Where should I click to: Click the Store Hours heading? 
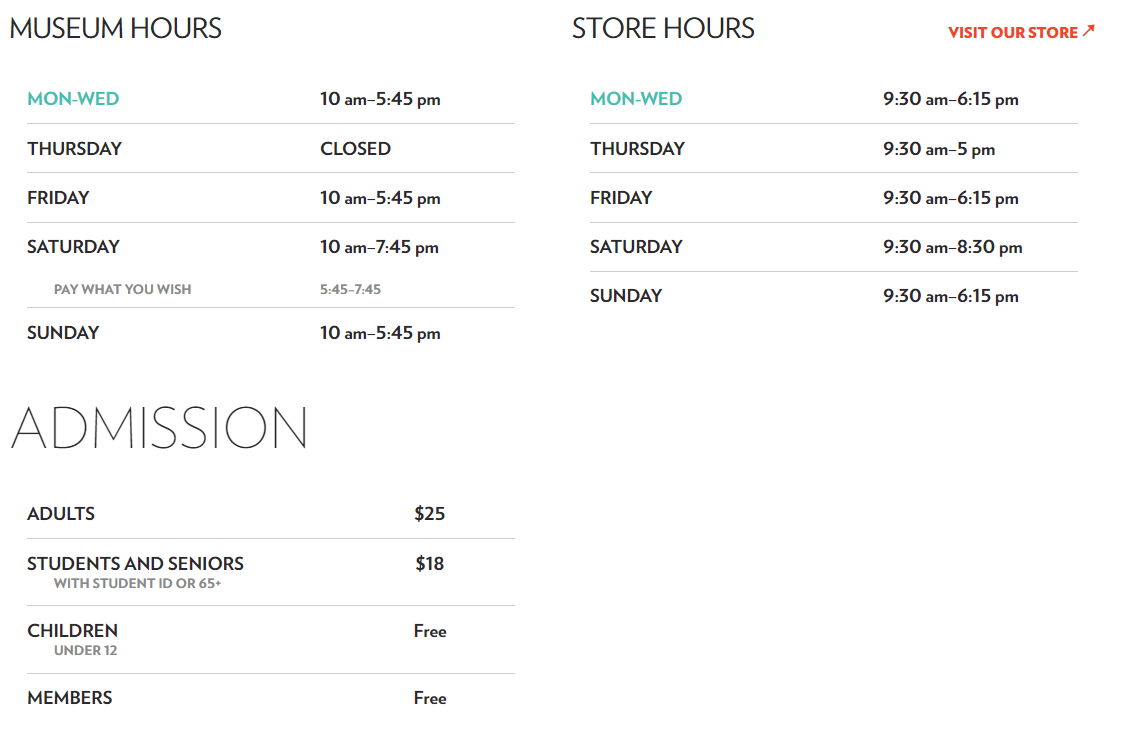point(663,29)
